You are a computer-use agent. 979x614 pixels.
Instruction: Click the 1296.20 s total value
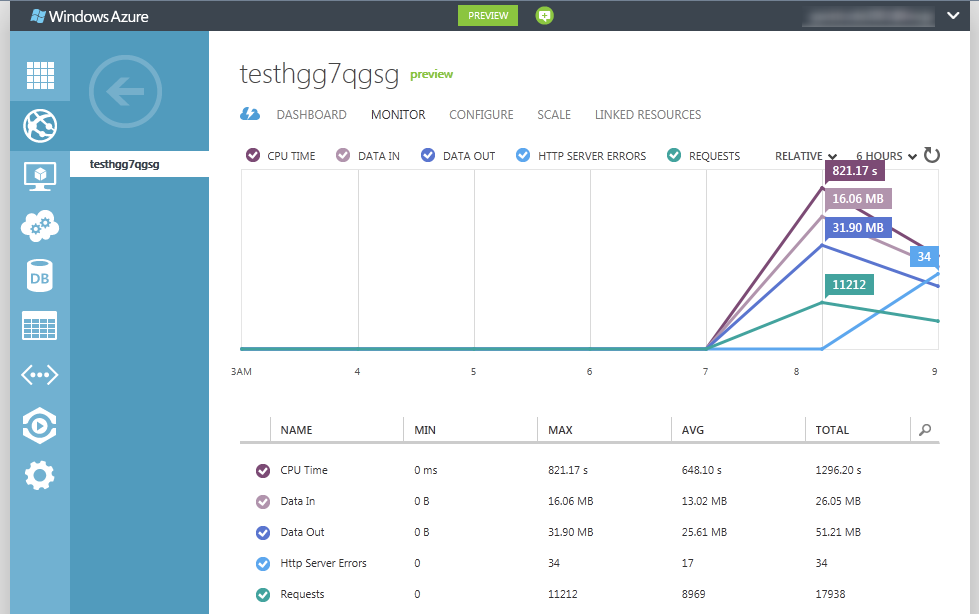[x=839, y=470]
